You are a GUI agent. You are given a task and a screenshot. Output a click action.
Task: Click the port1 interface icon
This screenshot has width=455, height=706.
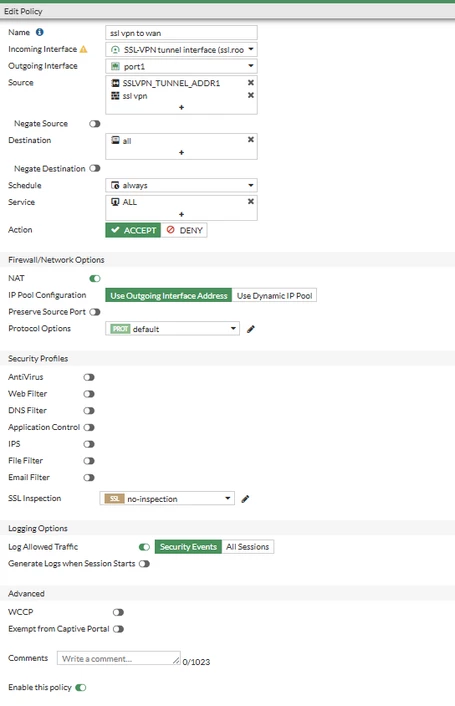pos(115,66)
